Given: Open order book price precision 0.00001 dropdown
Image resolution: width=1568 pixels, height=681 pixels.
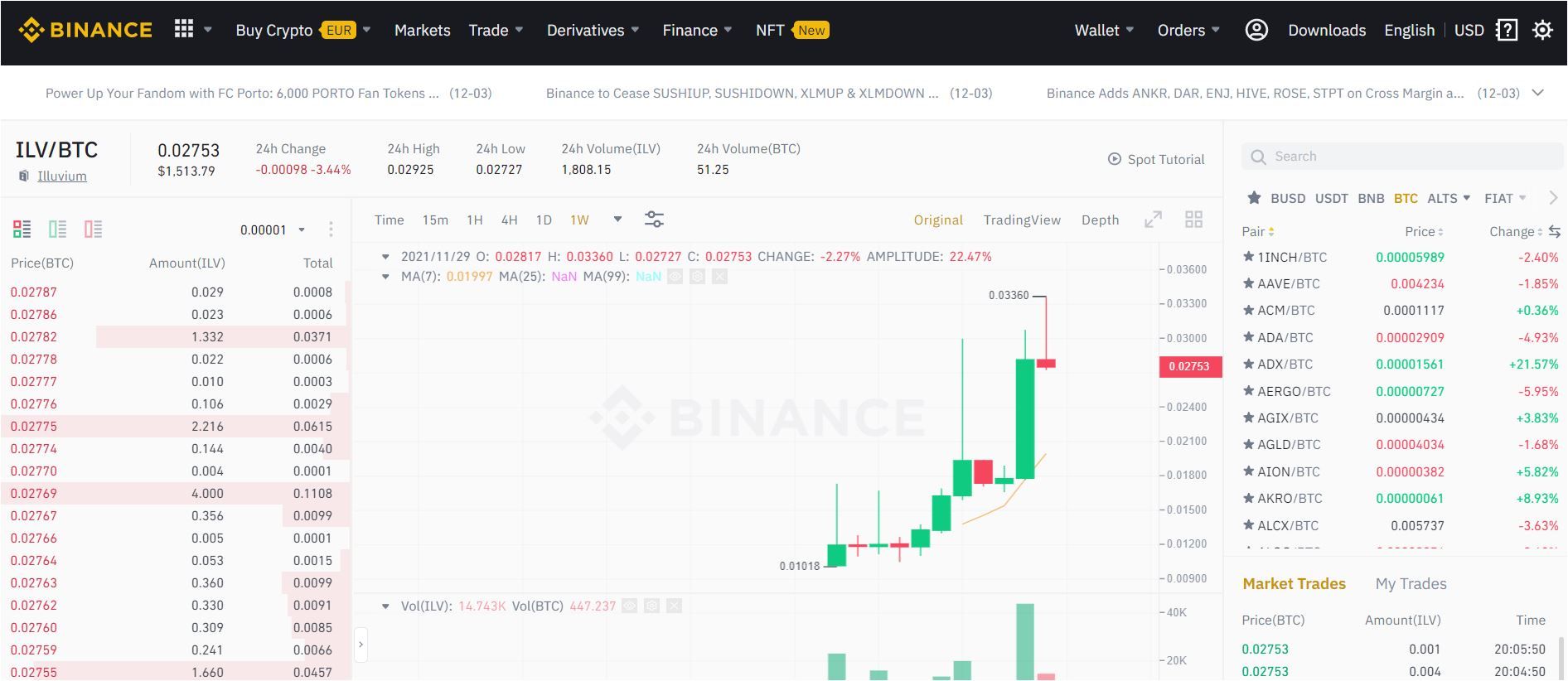Looking at the screenshot, I should tap(273, 229).
